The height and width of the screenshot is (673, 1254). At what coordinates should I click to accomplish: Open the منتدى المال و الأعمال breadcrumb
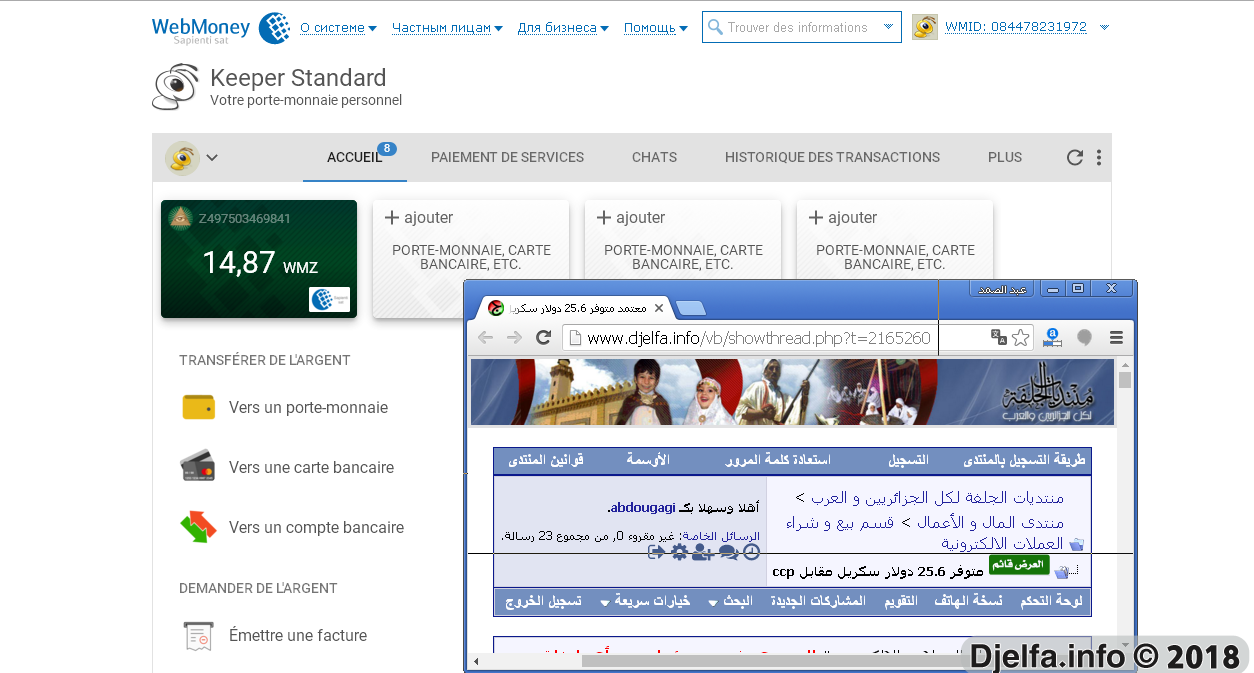pos(991,522)
